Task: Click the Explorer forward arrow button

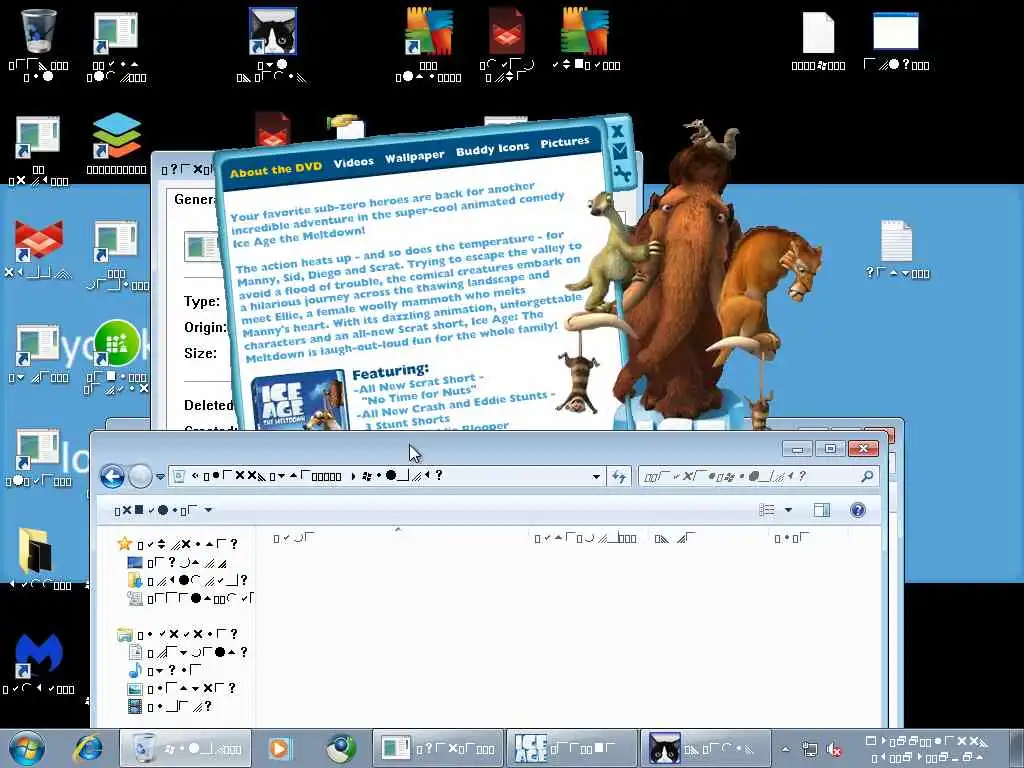Action: (x=140, y=476)
